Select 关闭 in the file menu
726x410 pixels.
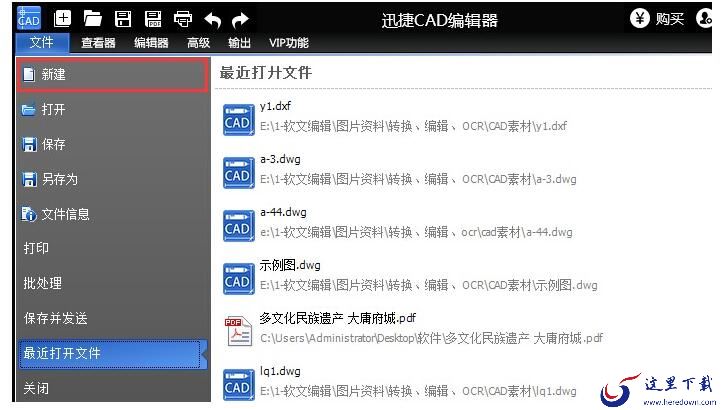coord(113,388)
